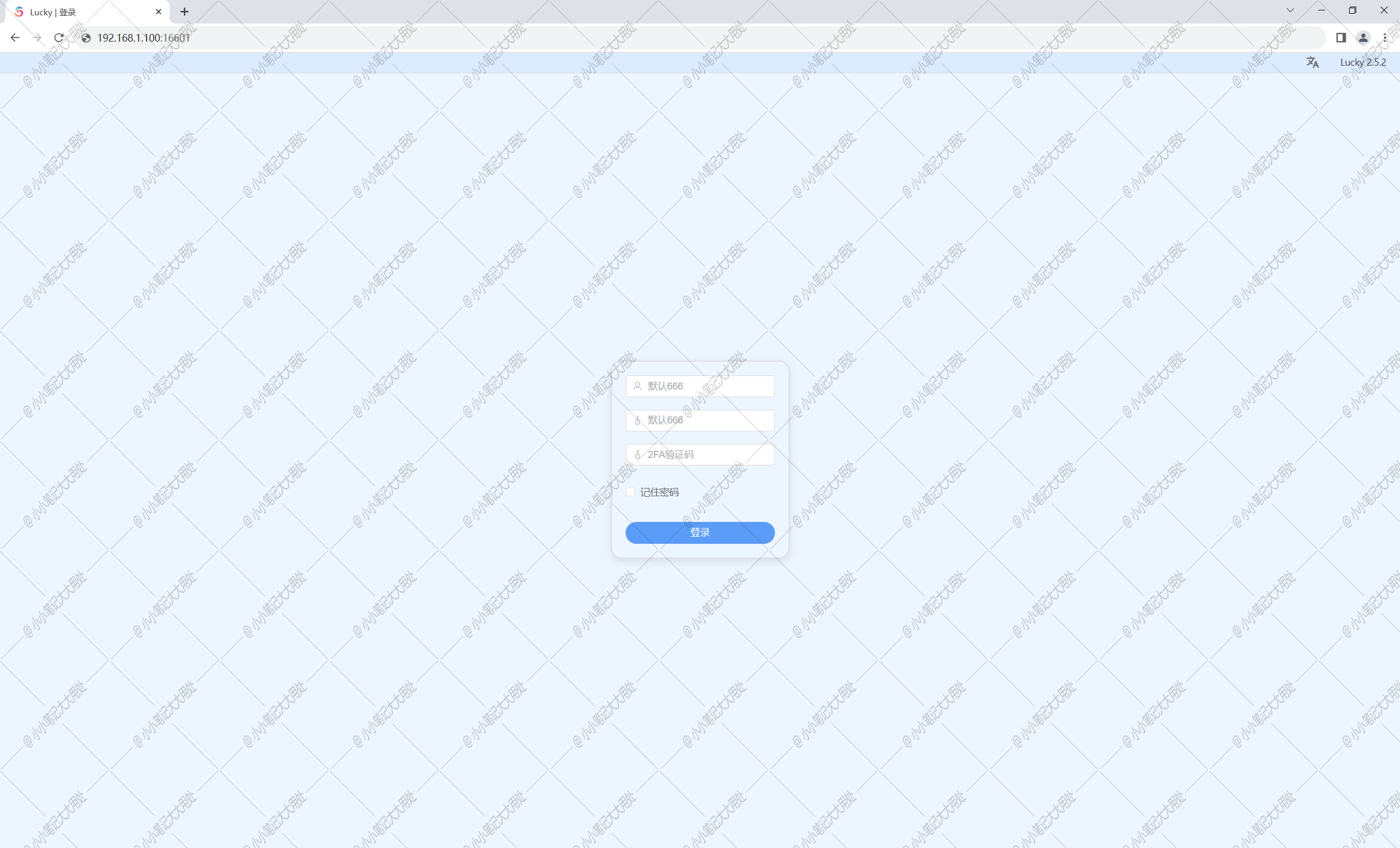
Task: Open the Chrome profile avatar
Action: pos(1363,38)
